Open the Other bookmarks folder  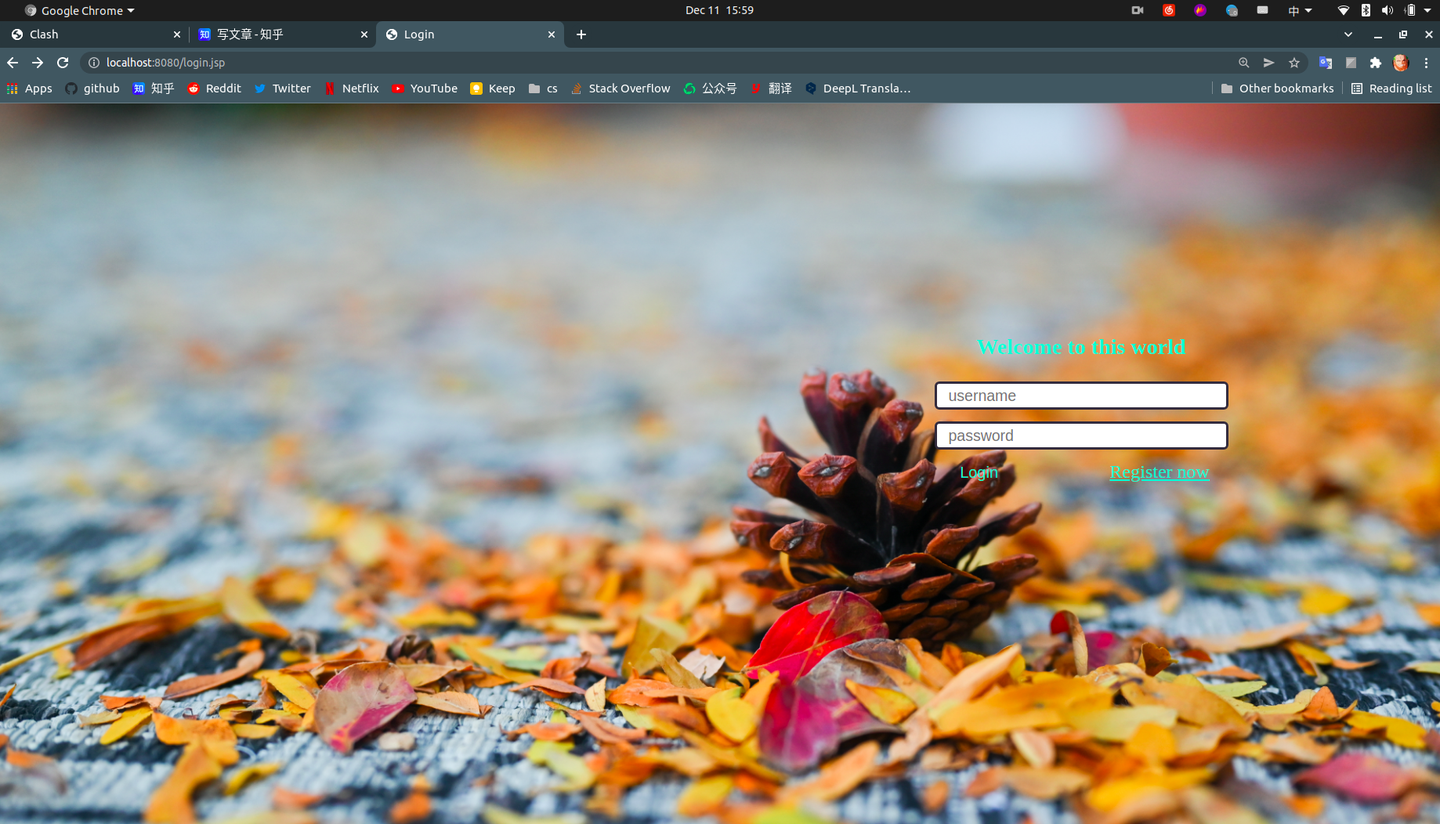[x=1277, y=88]
